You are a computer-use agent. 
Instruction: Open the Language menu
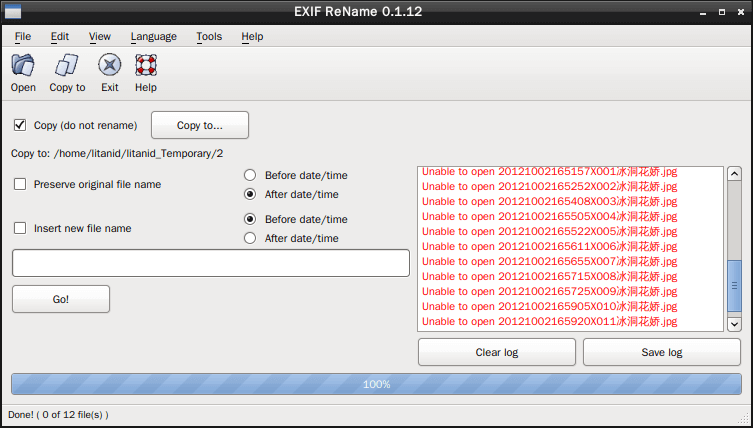[154, 37]
